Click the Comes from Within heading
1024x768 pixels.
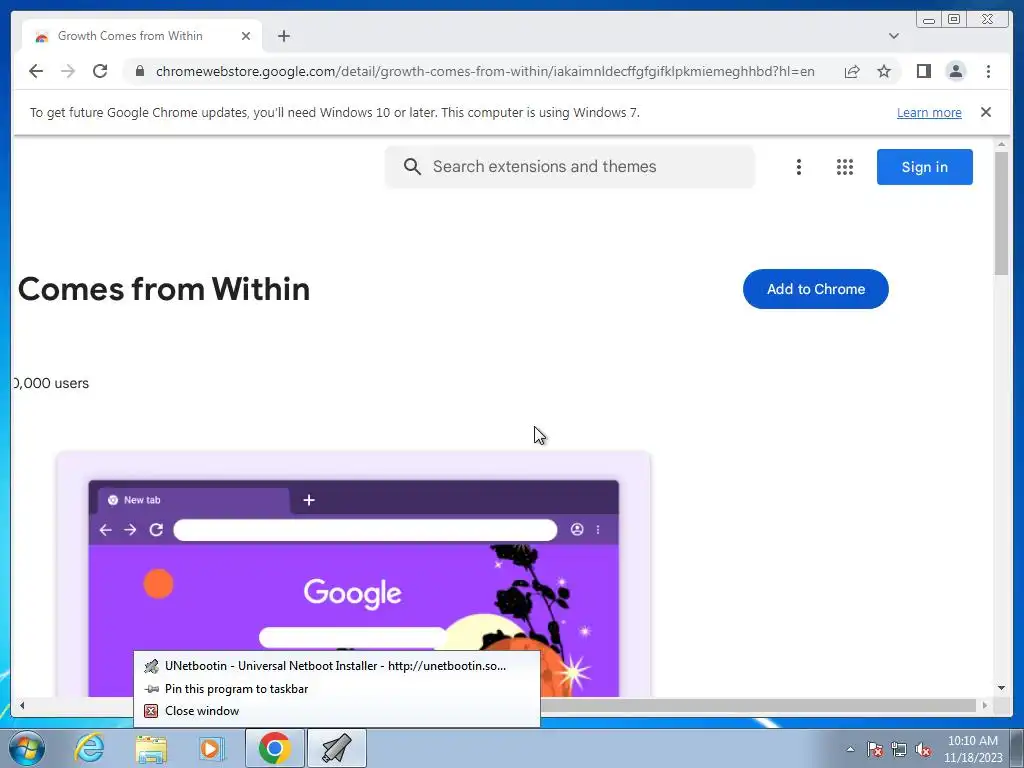(x=164, y=289)
